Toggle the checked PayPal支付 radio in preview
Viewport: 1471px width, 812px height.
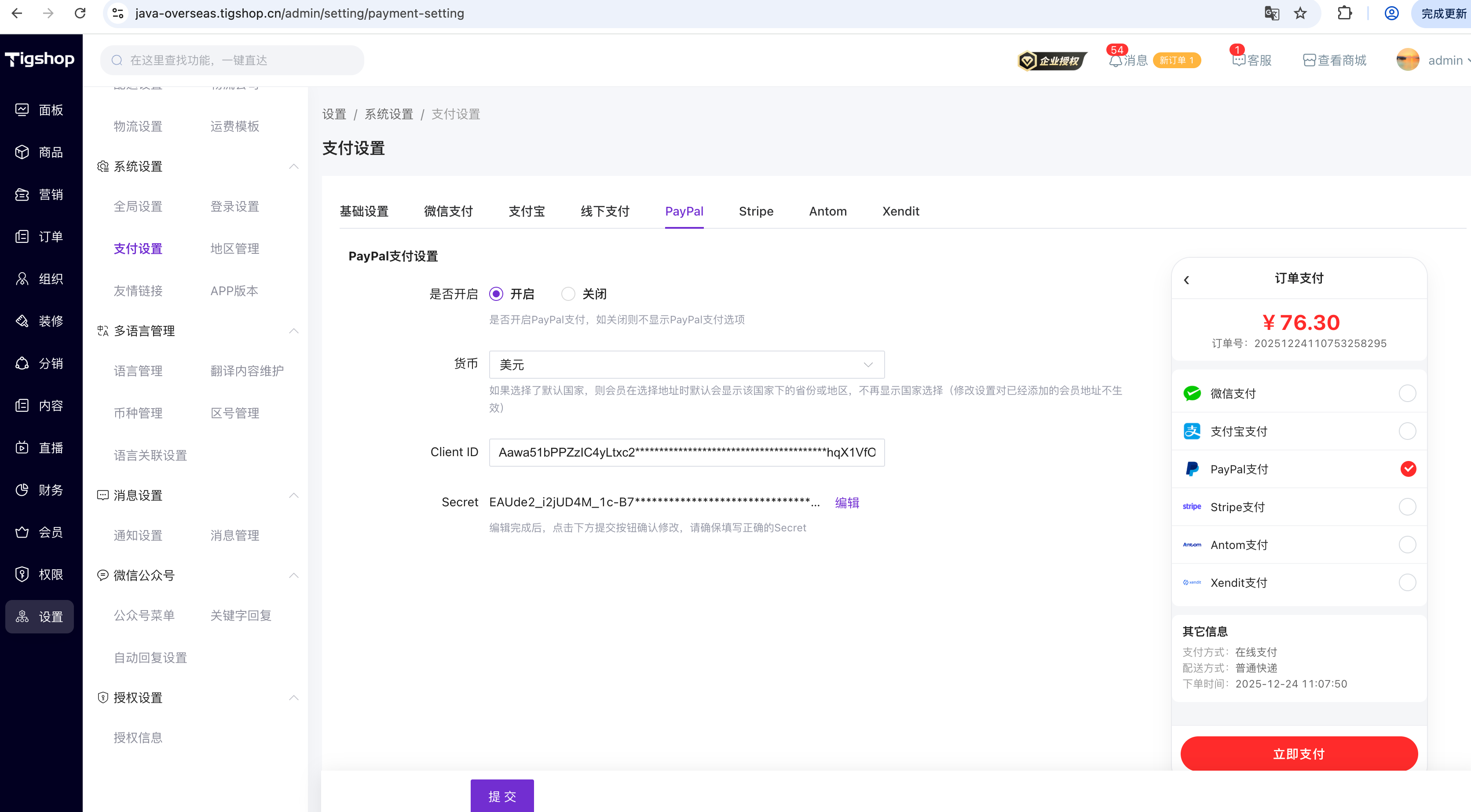click(1408, 469)
